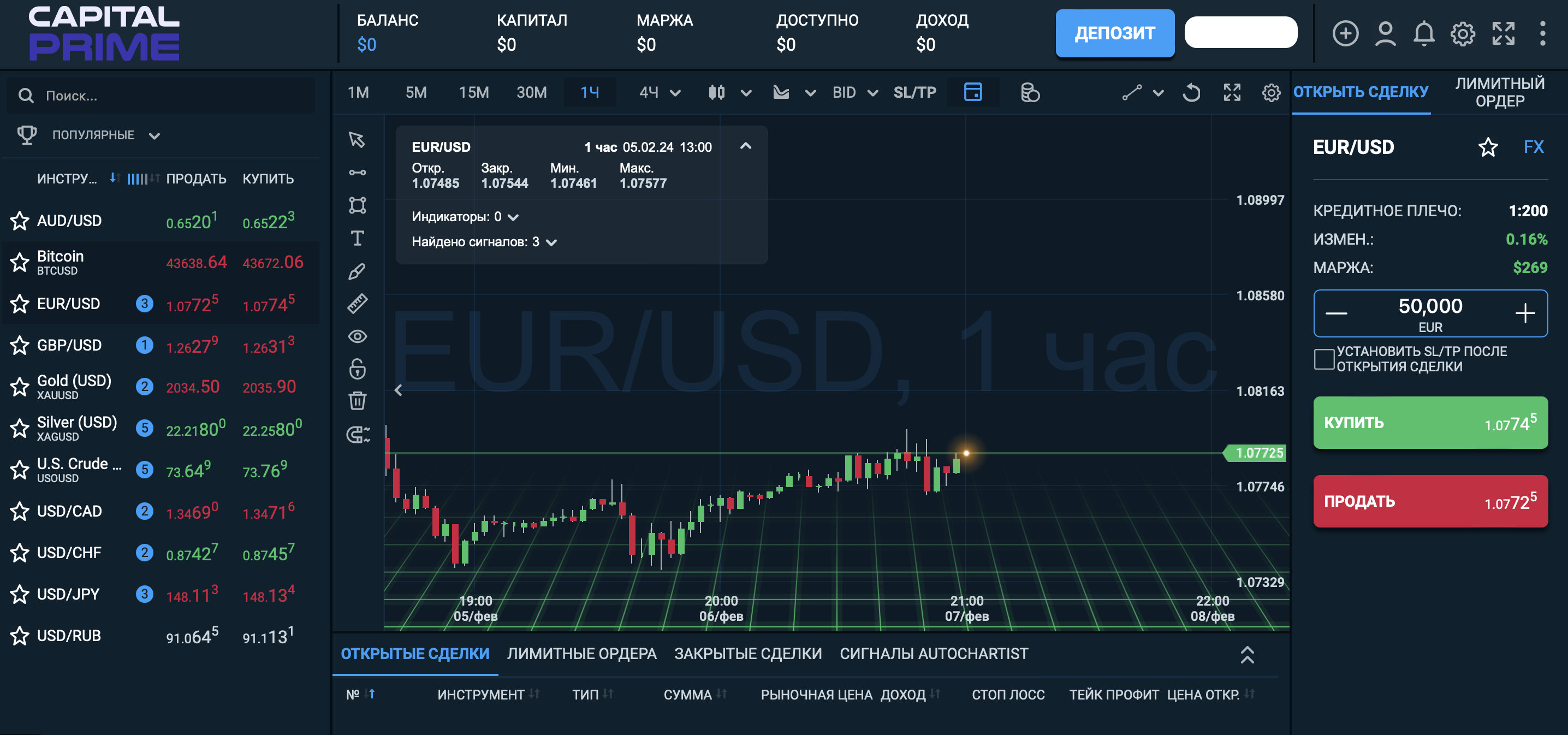Focus the Поиск search field
Screen dimensions: 1568x735
pos(161,96)
